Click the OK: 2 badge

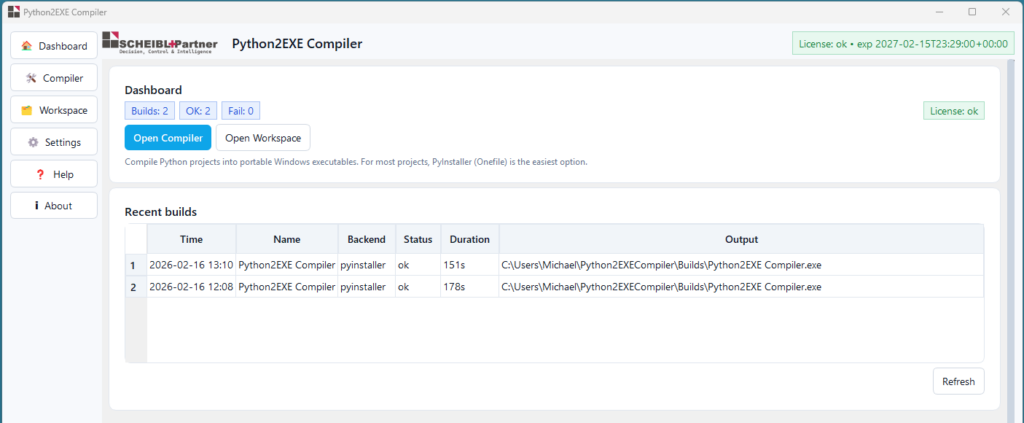(198, 111)
